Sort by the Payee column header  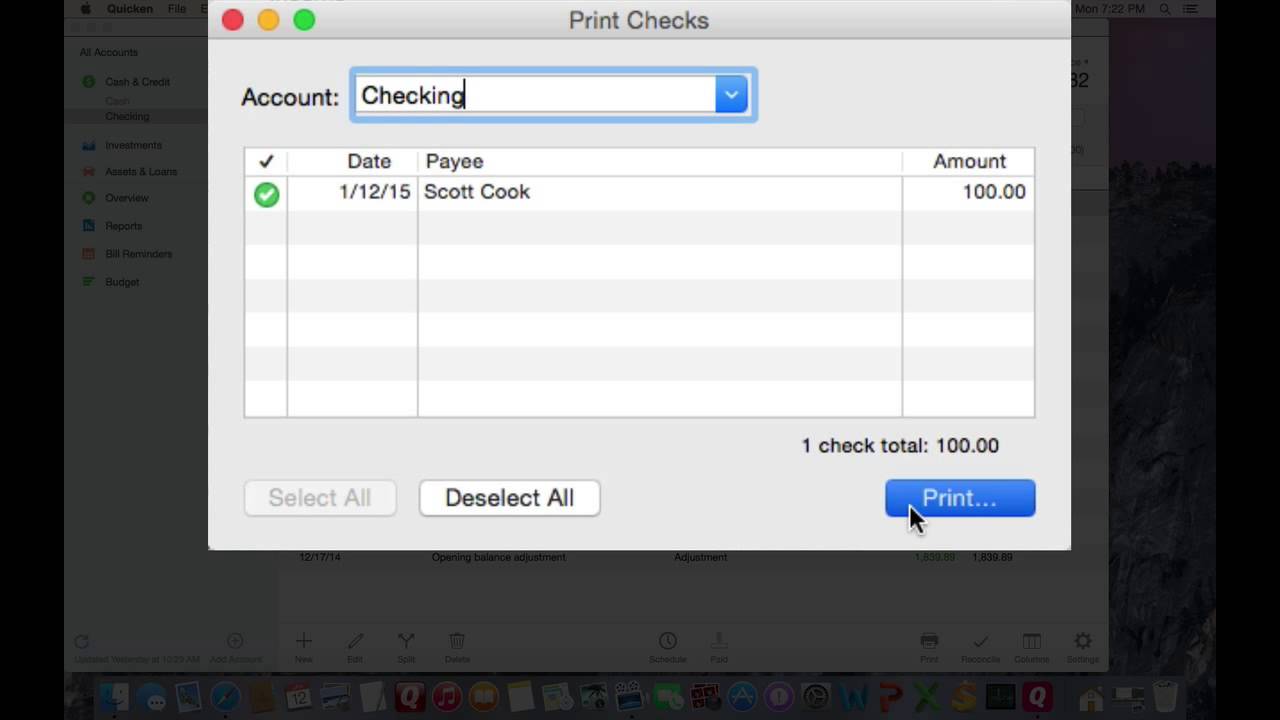454,161
